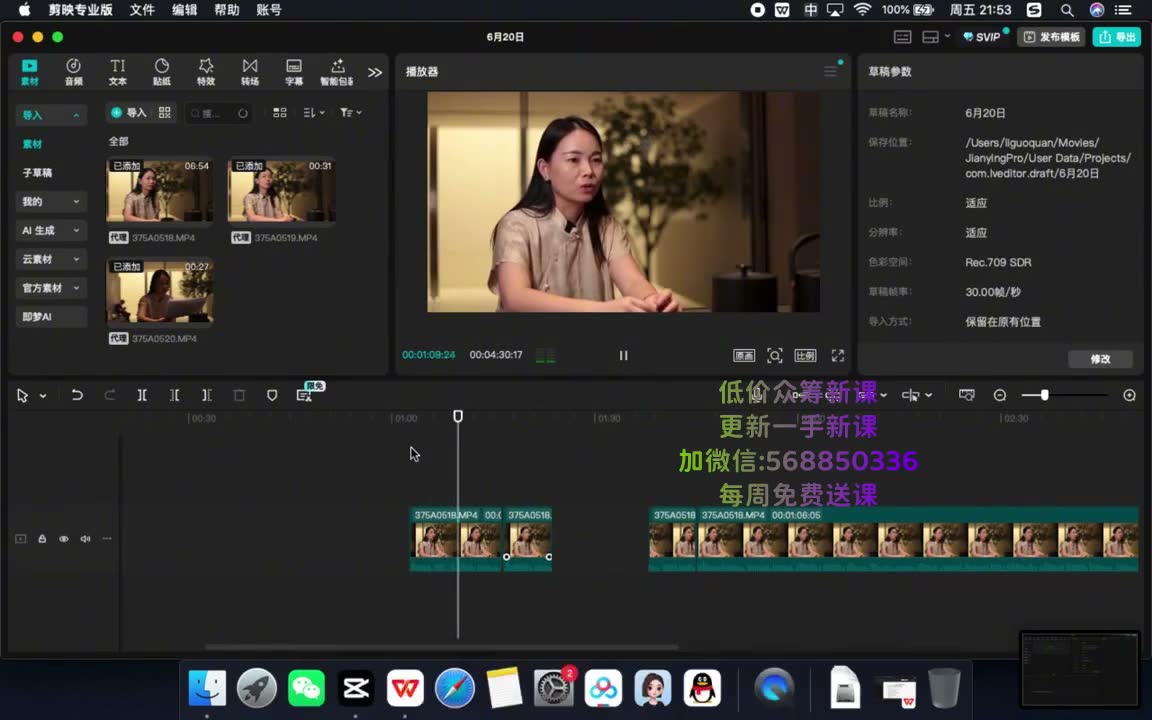Select the pointer selection tool

coord(23,395)
